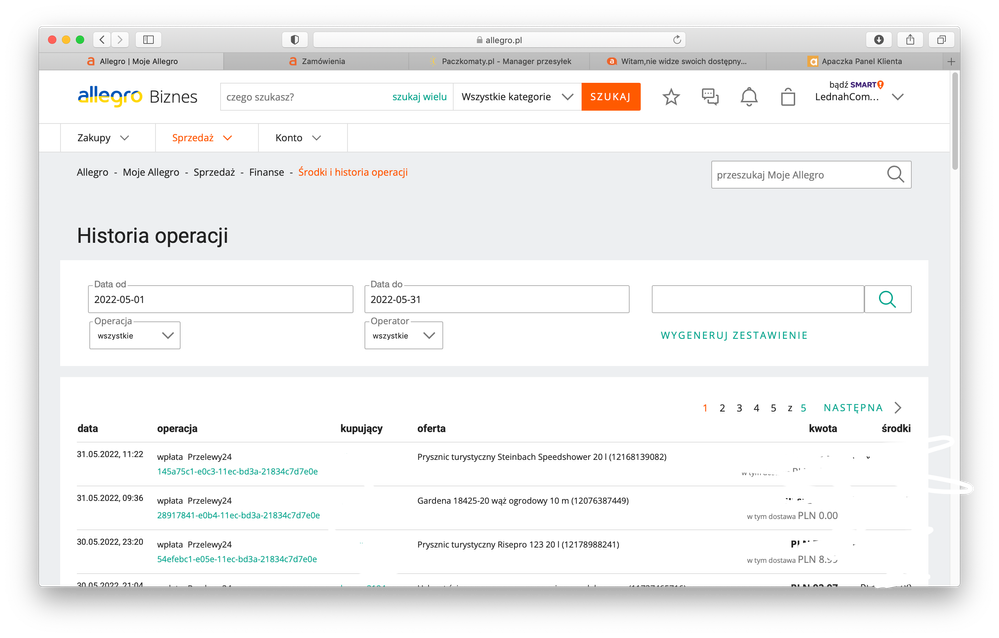The image size is (999, 638).
Task: Switch to Paczkomaty.pl Manager przesyłek tab
Action: pos(500,61)
